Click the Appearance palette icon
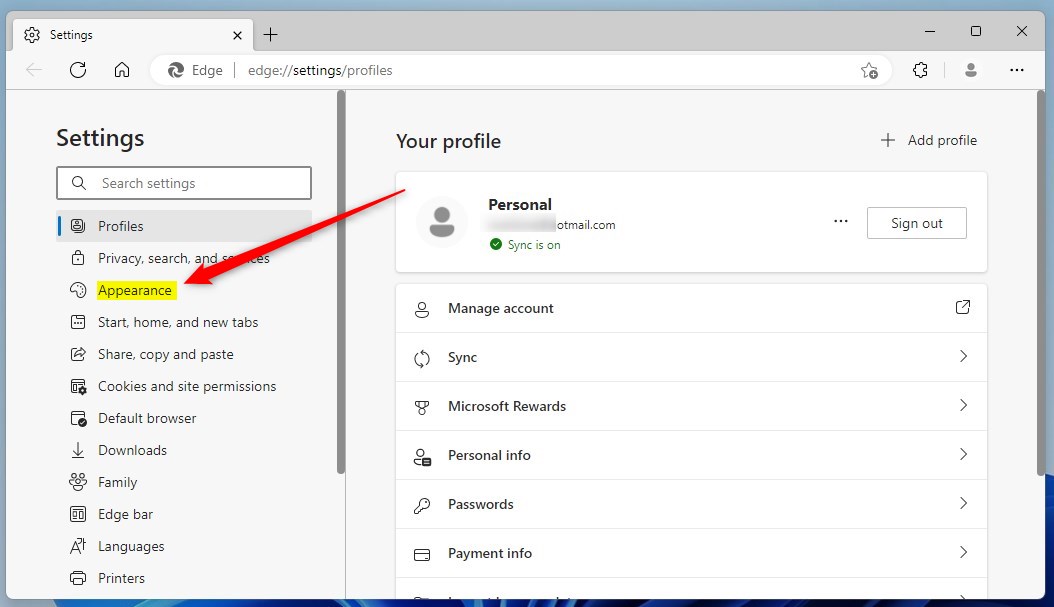Screen dimensions: 1054x607 (x=78, y=290)
